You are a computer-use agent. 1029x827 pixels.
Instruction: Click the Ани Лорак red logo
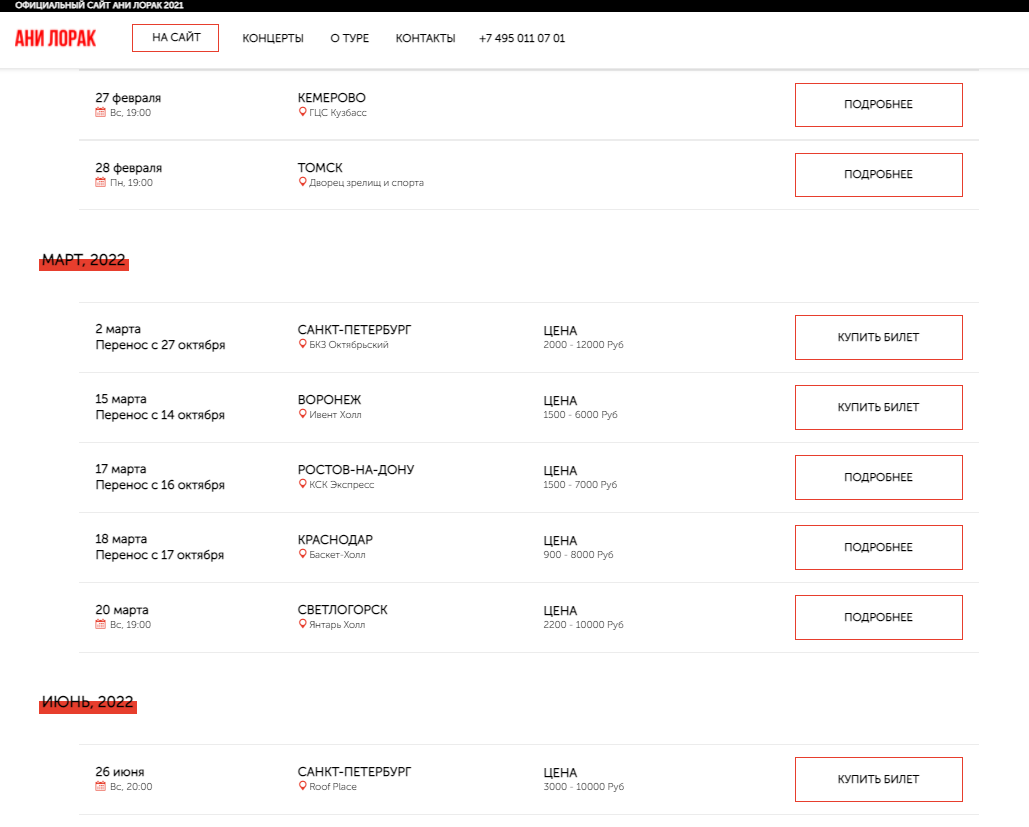[56, 38]
